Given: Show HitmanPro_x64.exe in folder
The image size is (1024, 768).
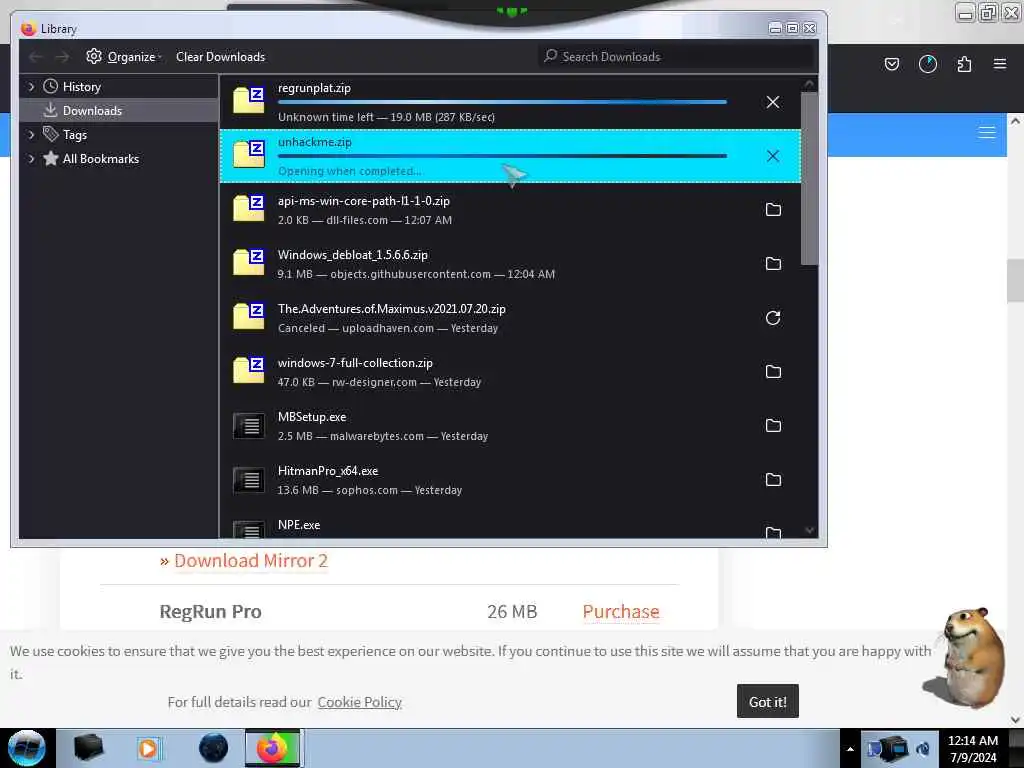Looking at the screenshot, I should [773, 480].
